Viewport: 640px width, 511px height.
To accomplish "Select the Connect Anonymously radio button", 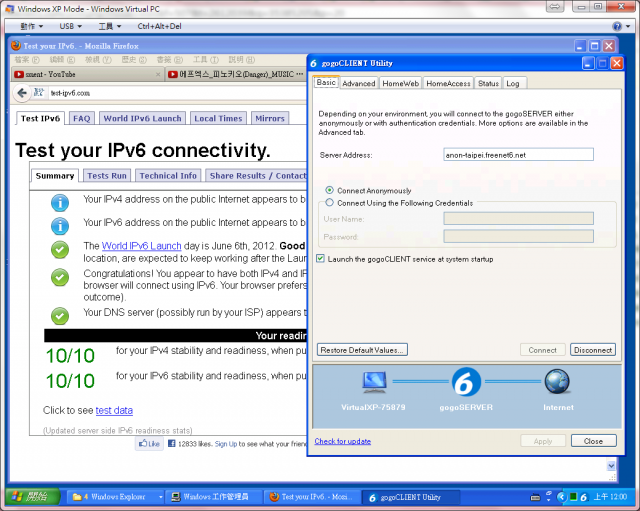I will tap(329, 190).
